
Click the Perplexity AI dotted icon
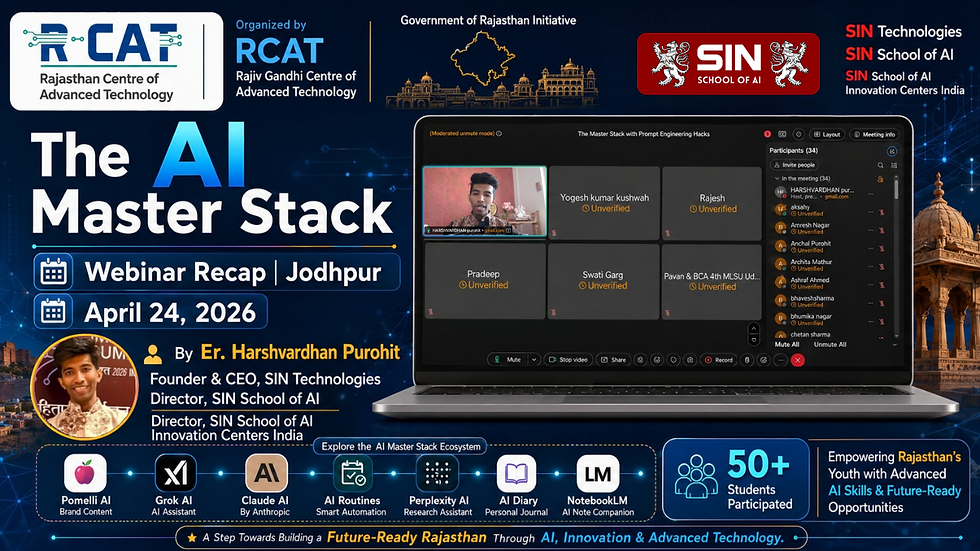tap(438, 473)
